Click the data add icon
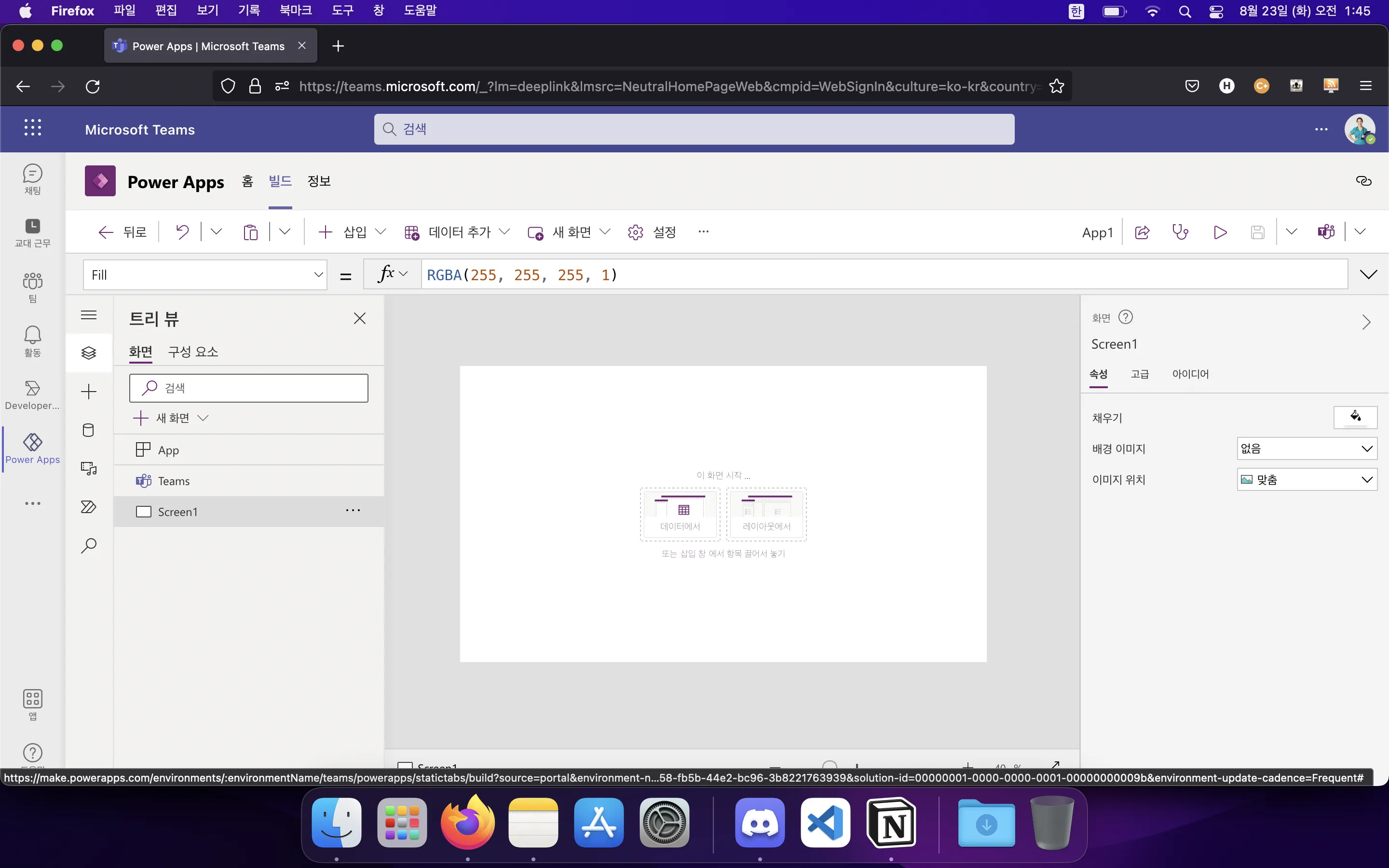 click(413, 232)
